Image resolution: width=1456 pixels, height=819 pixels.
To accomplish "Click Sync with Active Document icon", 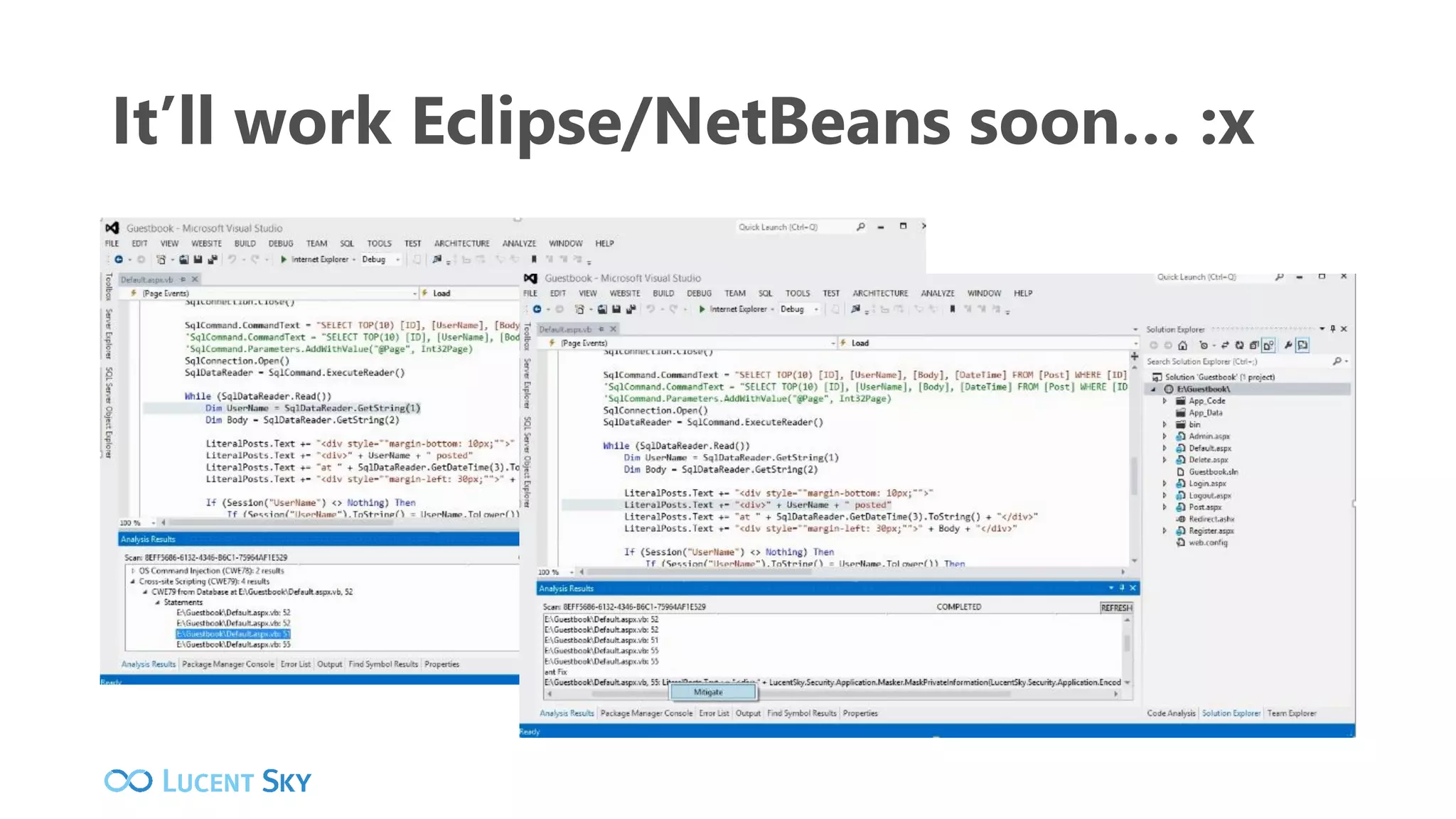I will (x=1225, y=346).
